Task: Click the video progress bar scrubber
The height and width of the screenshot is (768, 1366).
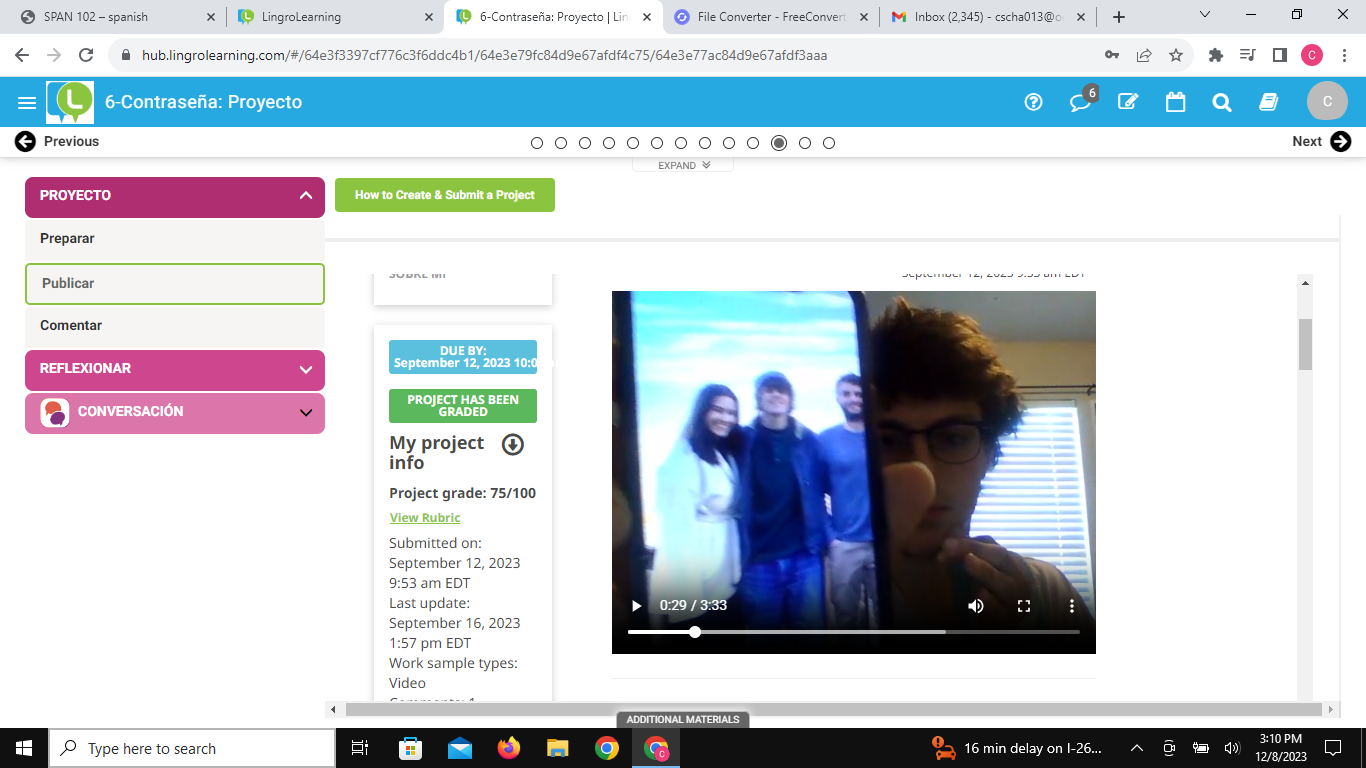Action: pyautogui.click(x=695, y=632)
